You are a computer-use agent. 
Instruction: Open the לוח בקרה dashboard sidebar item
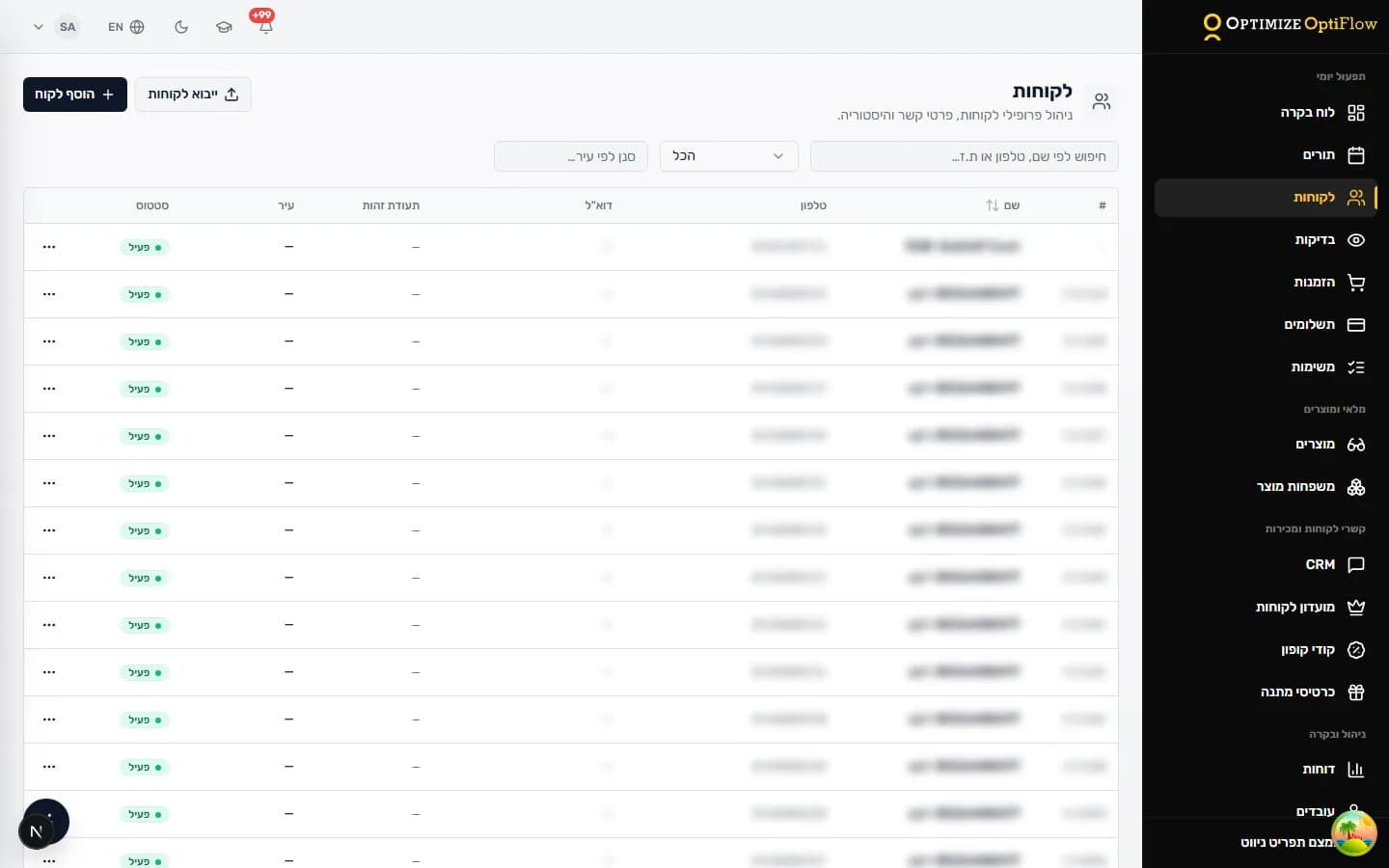click(1266, 113)
